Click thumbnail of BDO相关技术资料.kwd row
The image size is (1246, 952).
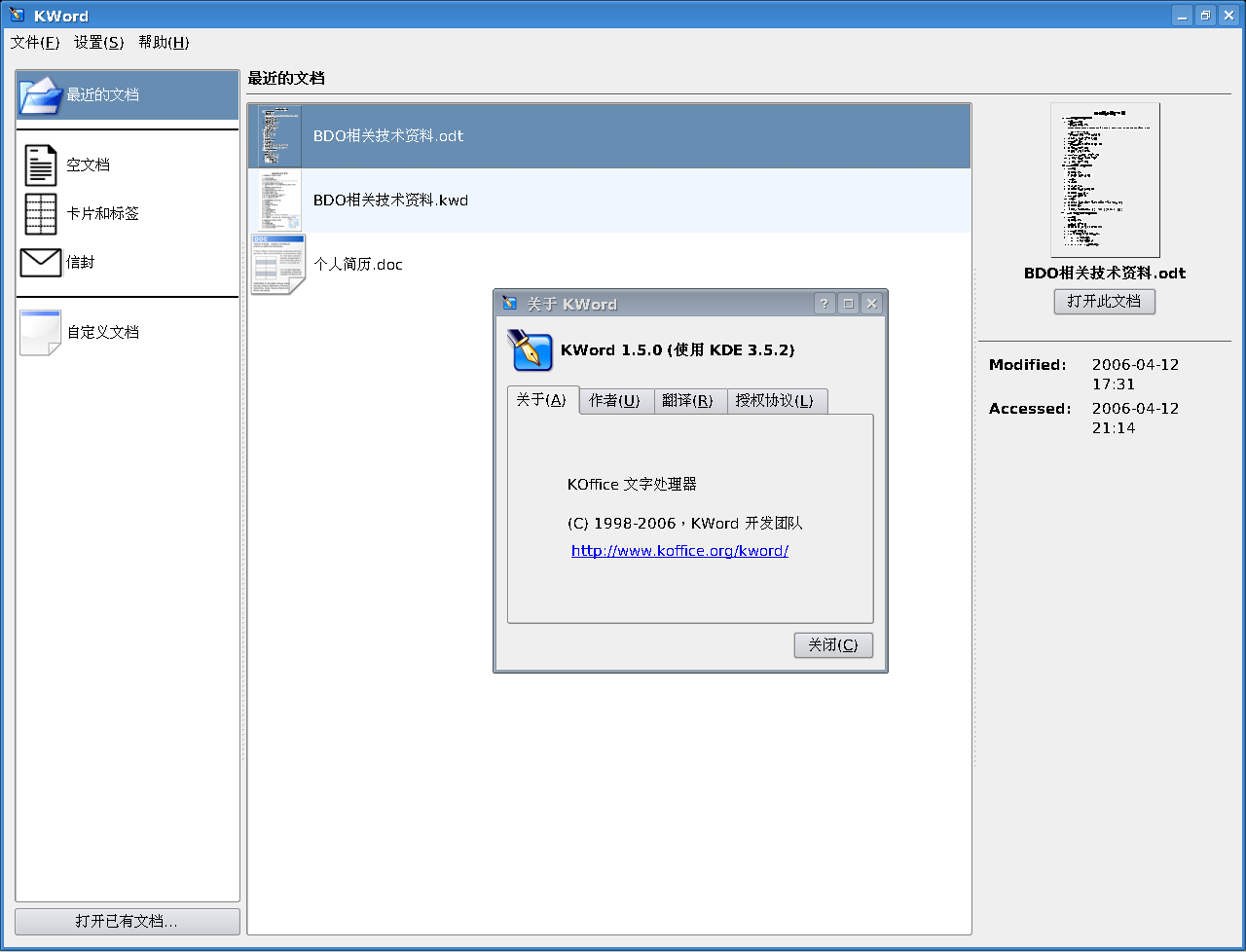280,201
